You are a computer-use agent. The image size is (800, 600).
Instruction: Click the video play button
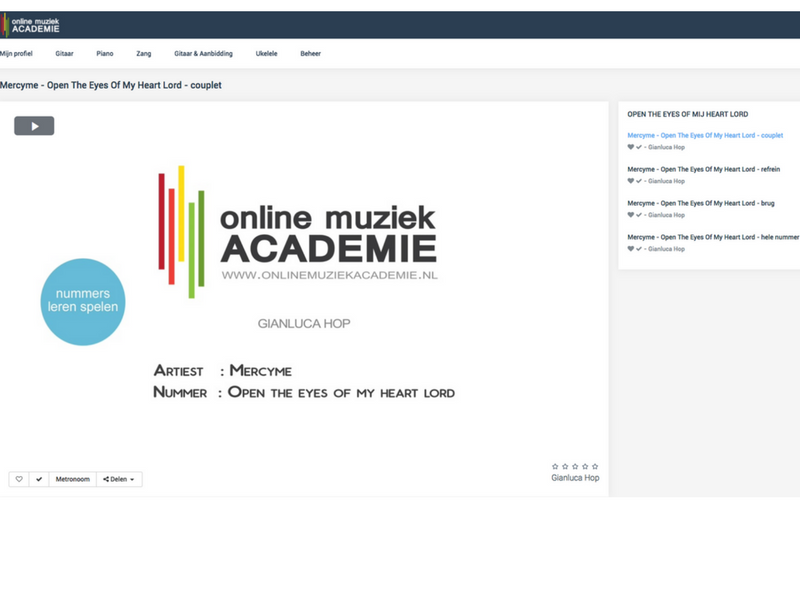click(34, 126)
